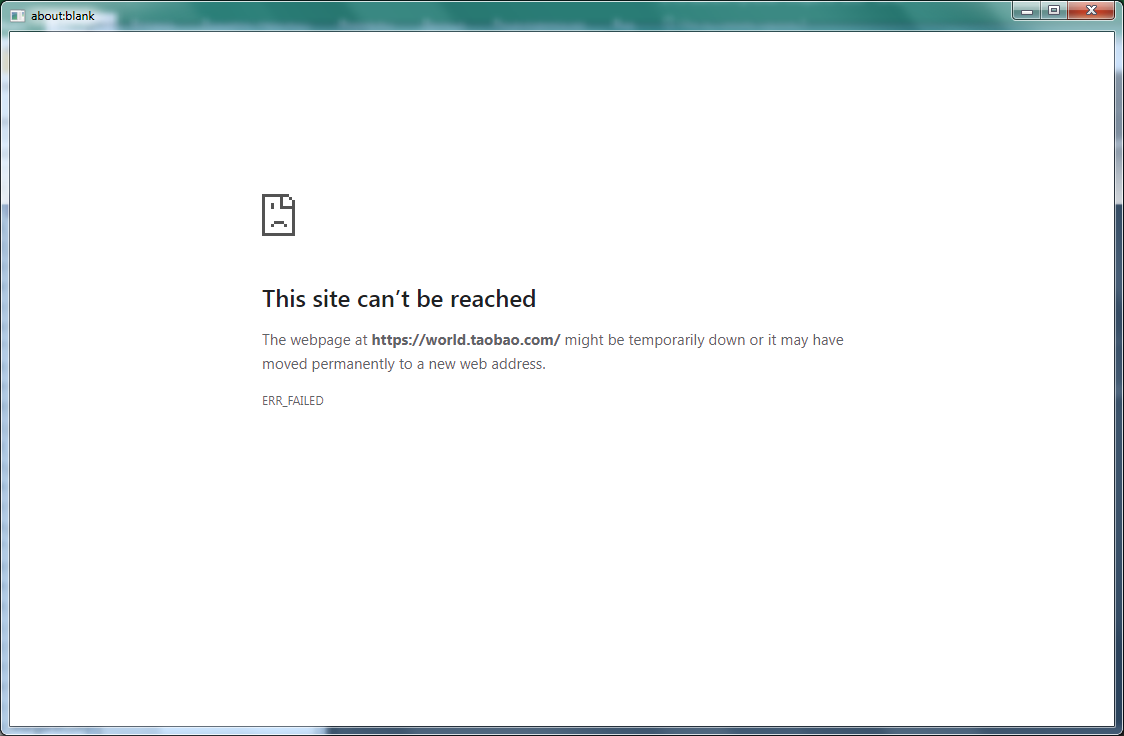Click the sad page error icon
This screenshot has height=736, width=1124.
(278, 215)
